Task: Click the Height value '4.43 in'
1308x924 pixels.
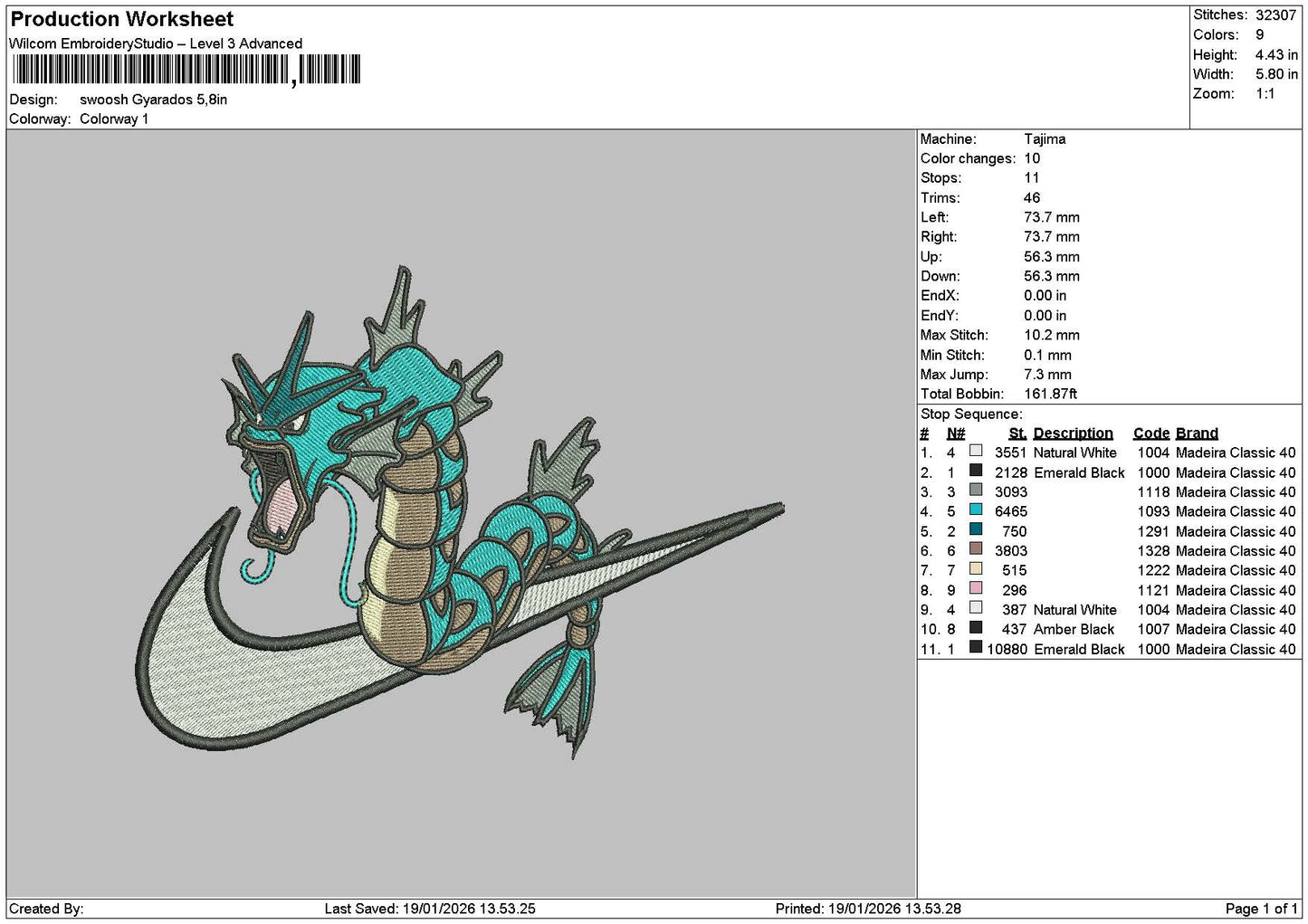Action: 1276,54
